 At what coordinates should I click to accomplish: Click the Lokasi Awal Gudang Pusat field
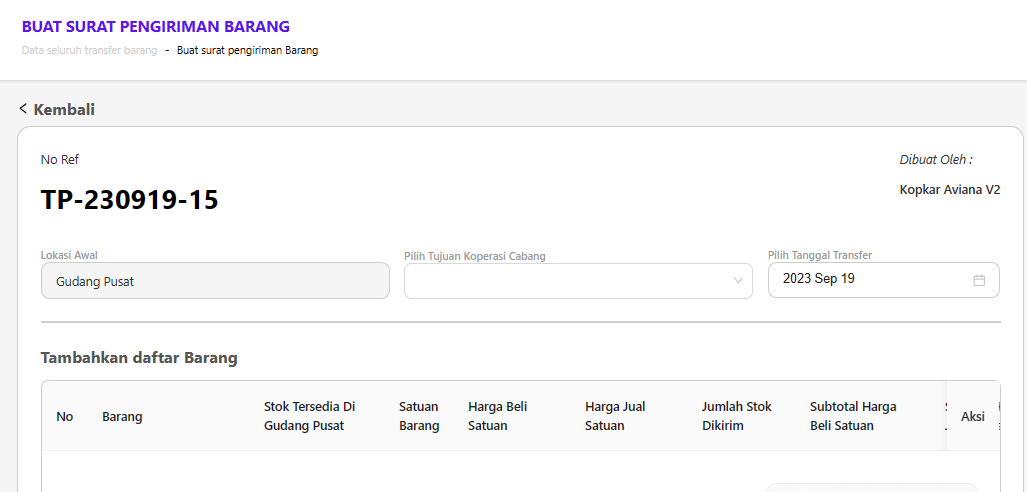pyautogui.click(x=215, y=281)
